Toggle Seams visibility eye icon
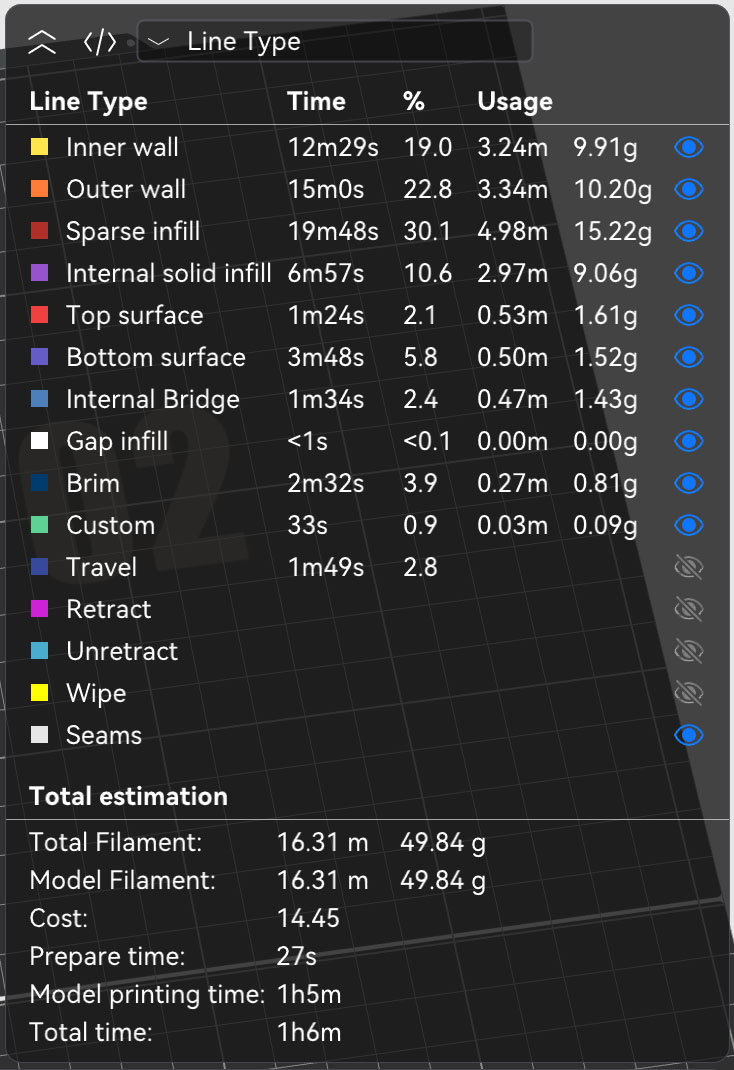This screenshot has width=734, height=1070. (x=689, y=736)
